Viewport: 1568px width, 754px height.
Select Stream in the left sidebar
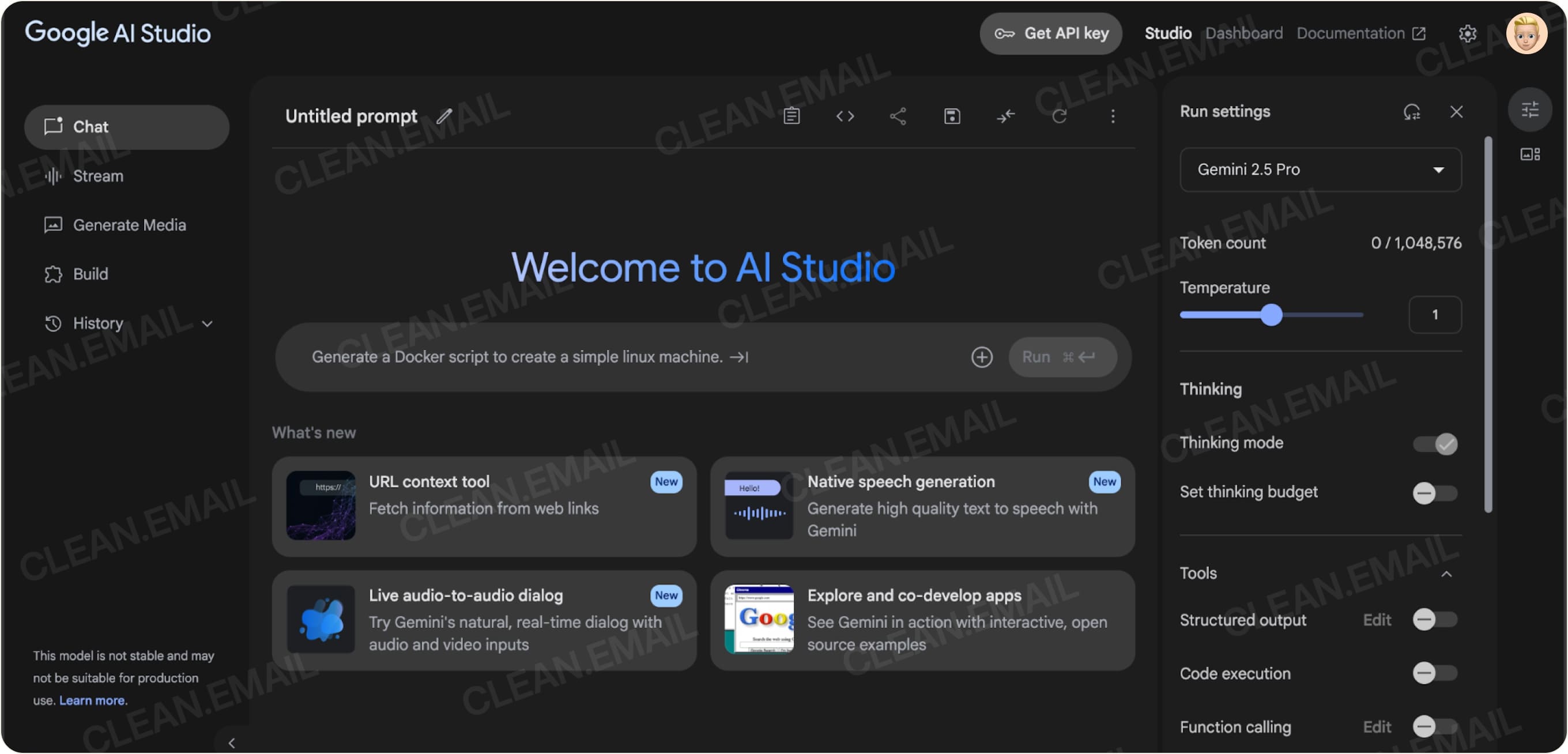click(97, 176)
